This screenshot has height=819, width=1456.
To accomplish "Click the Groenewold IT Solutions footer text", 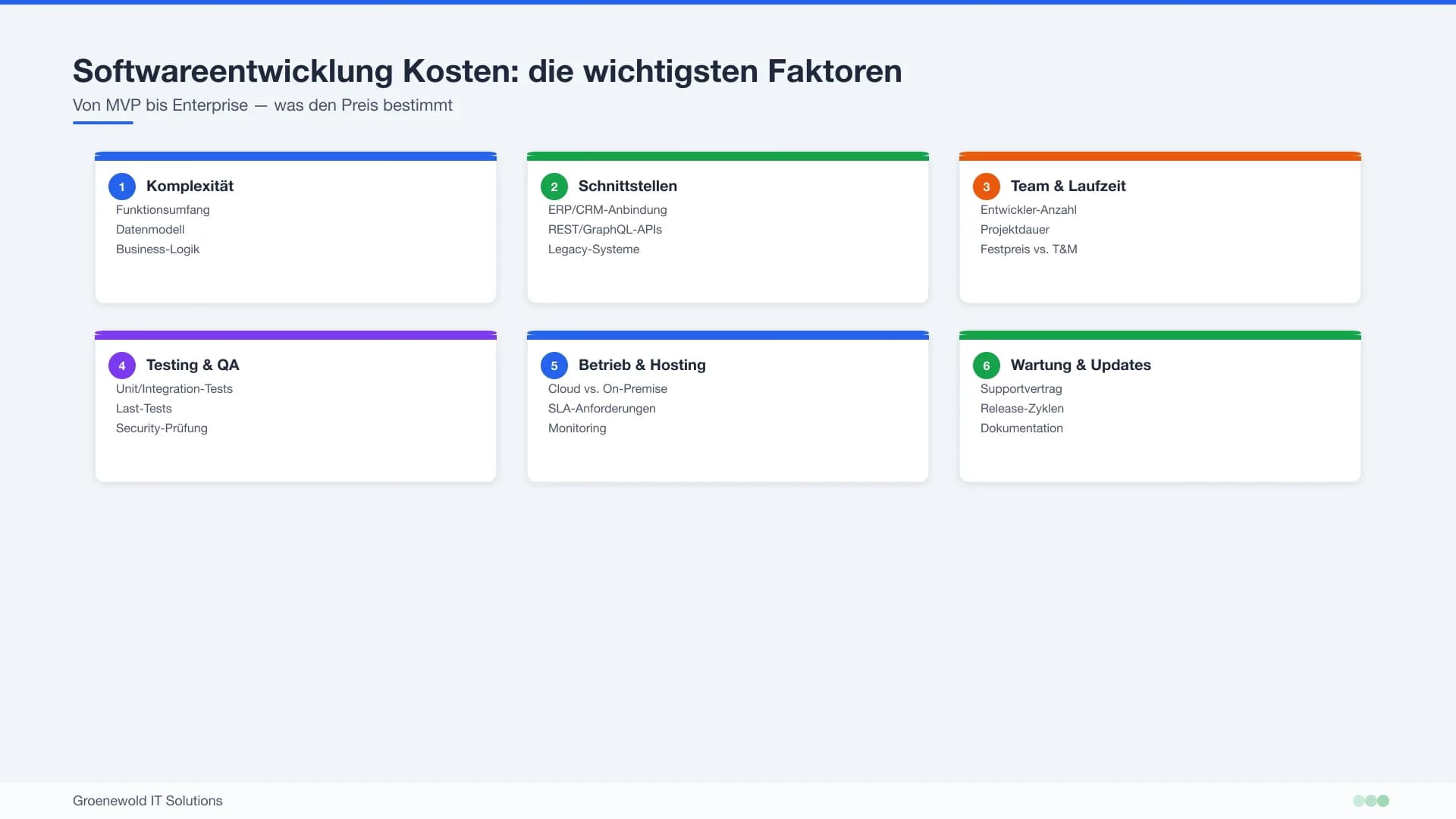I will (148, 801).
